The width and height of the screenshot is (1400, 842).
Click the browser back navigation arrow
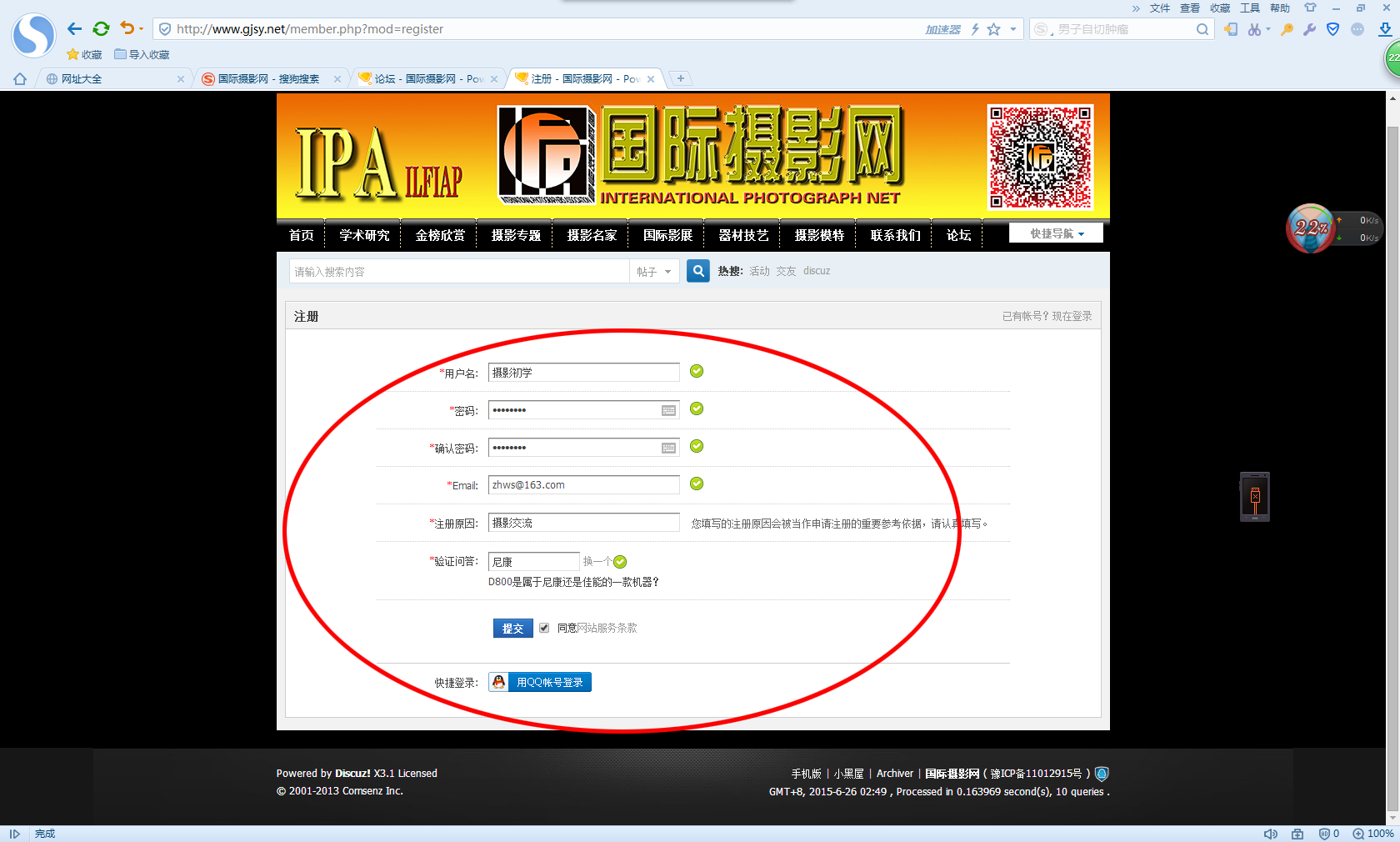pyautogui.click(x=74, y=28)
